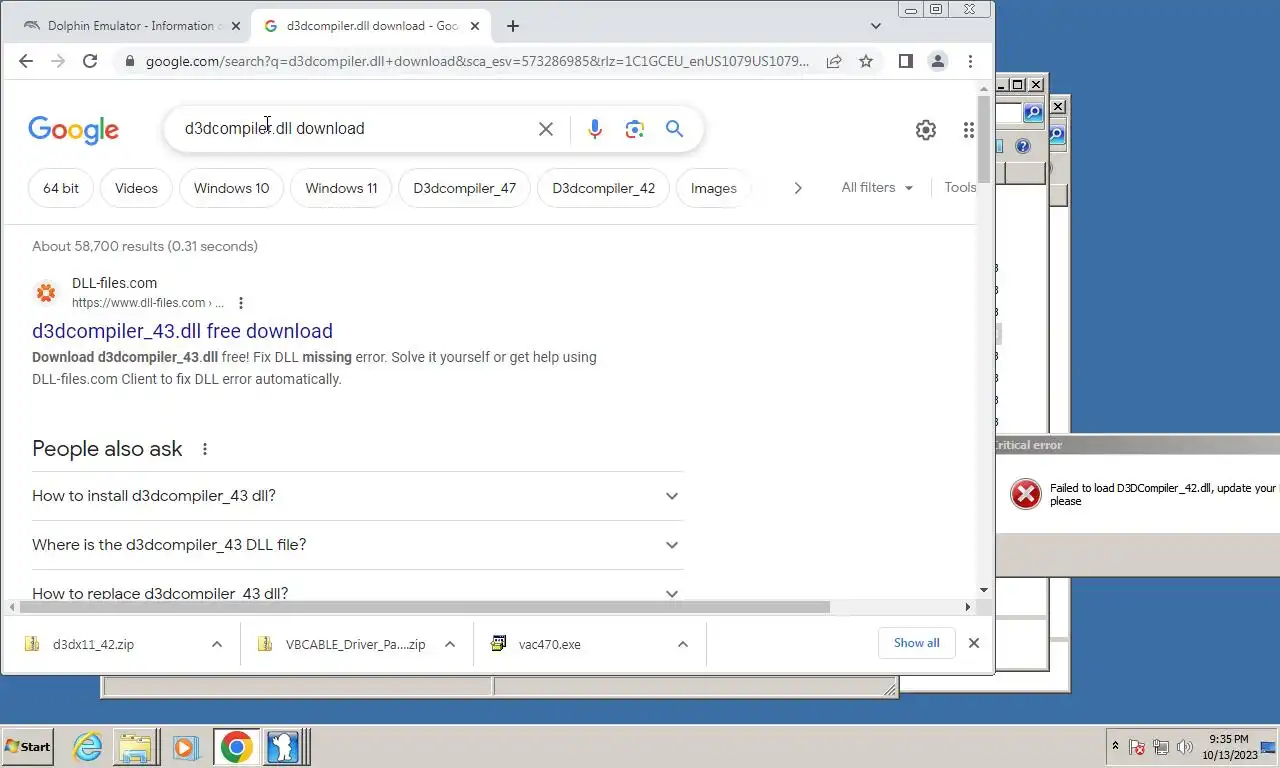Viewport: 1280px width, 768px height.
Task: Share this page from the address bar
Action: (x=833, y=61)
